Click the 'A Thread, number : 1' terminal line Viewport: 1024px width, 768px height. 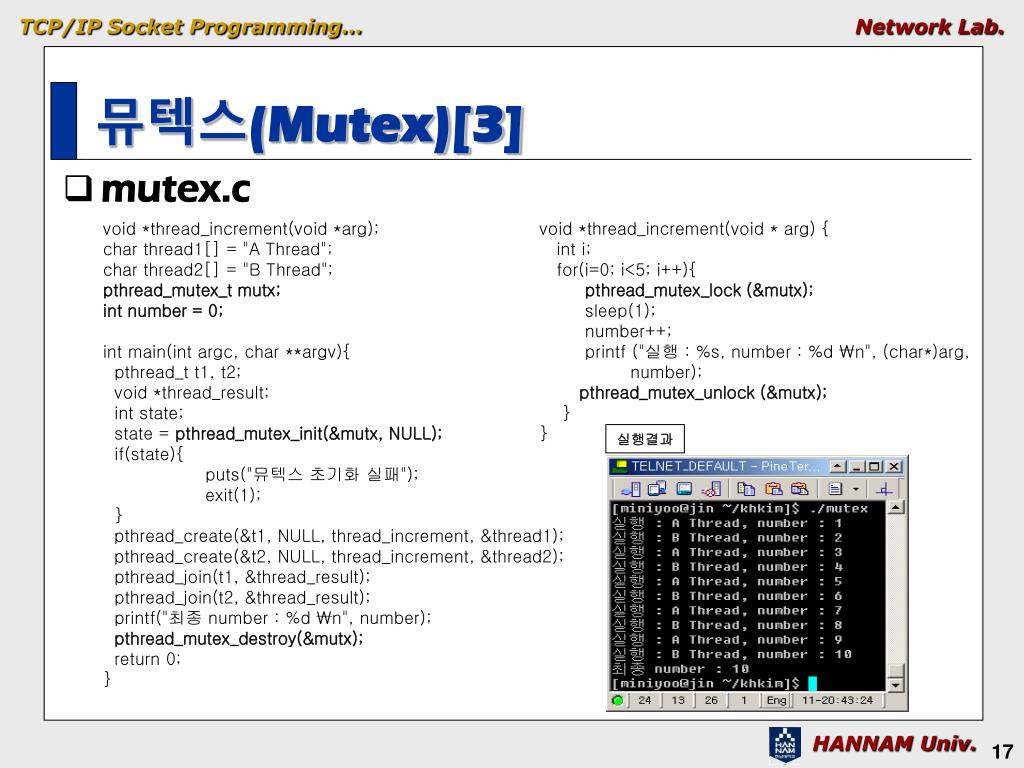[727, 523]
